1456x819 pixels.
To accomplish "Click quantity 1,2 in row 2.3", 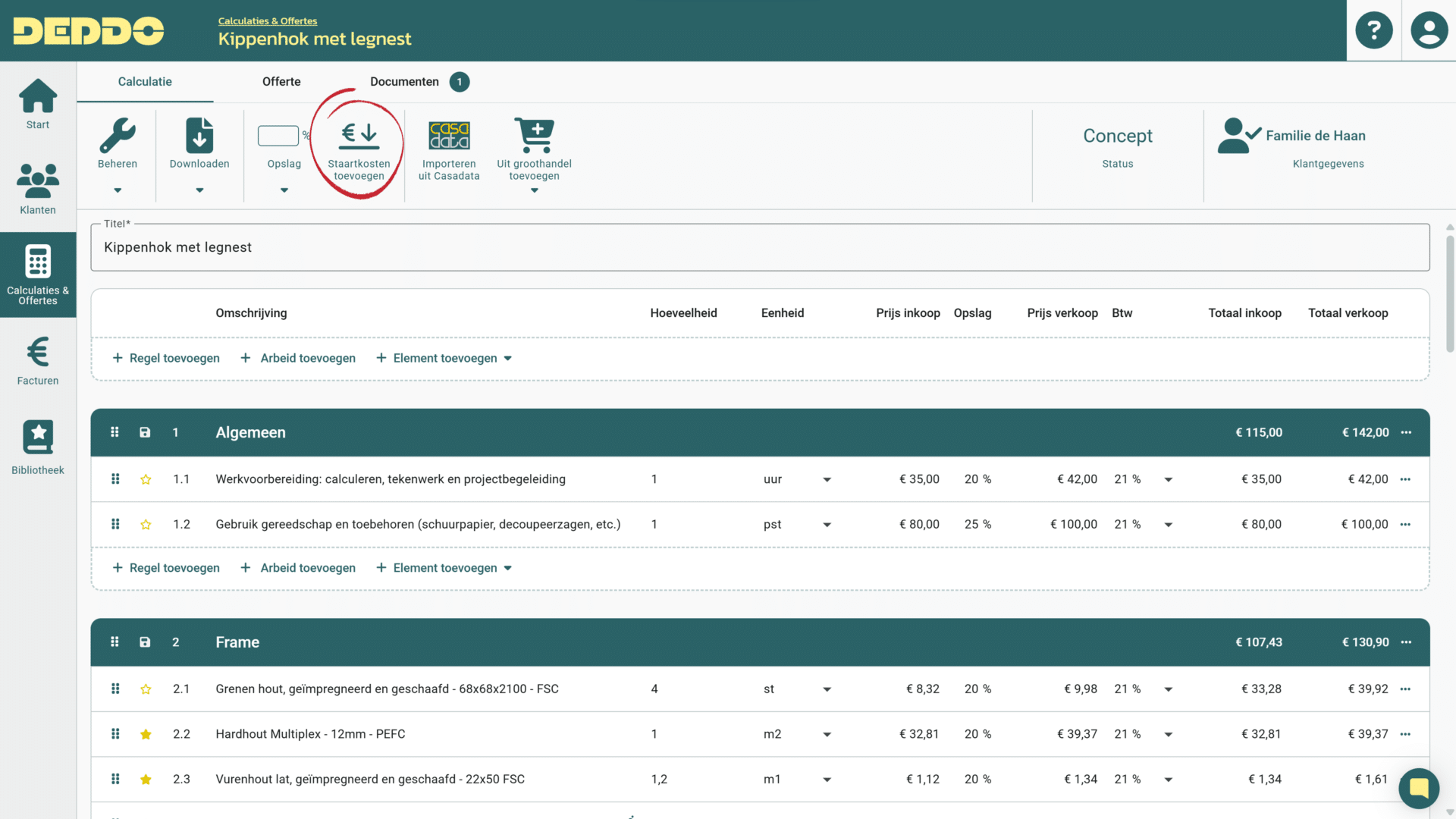I will tap(659, 780).
